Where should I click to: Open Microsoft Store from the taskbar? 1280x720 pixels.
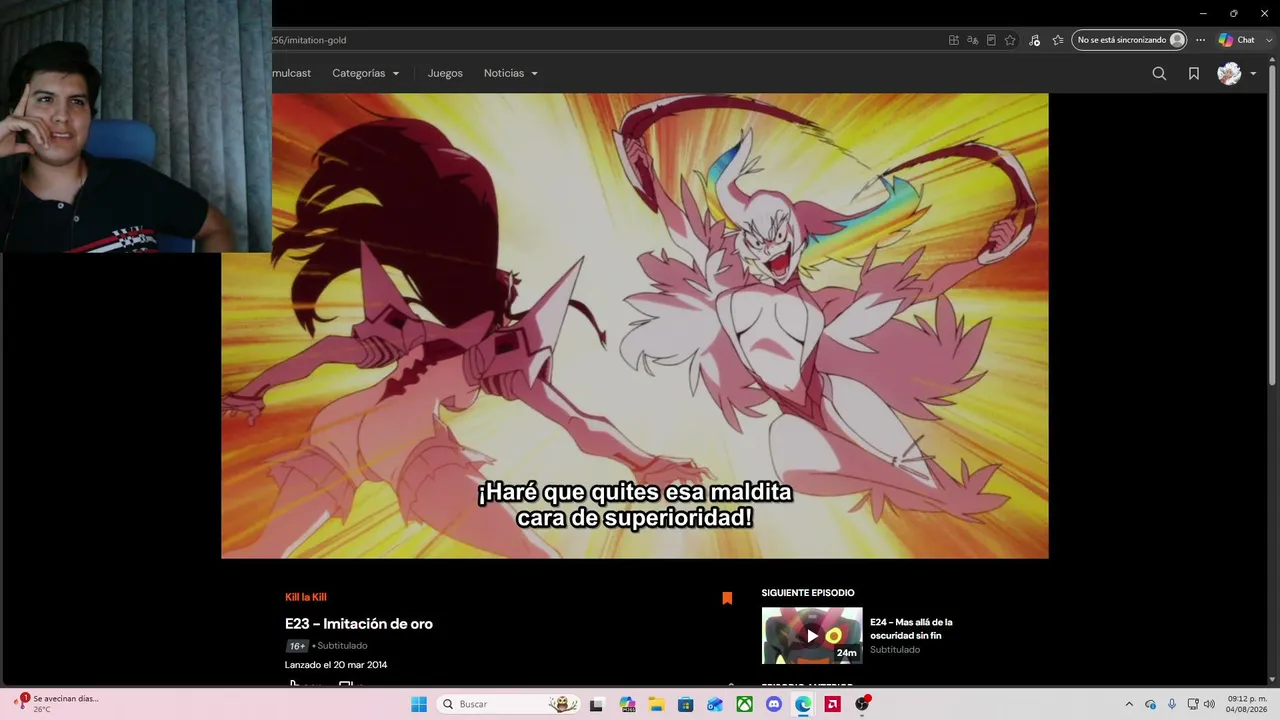tap(686, 704)
